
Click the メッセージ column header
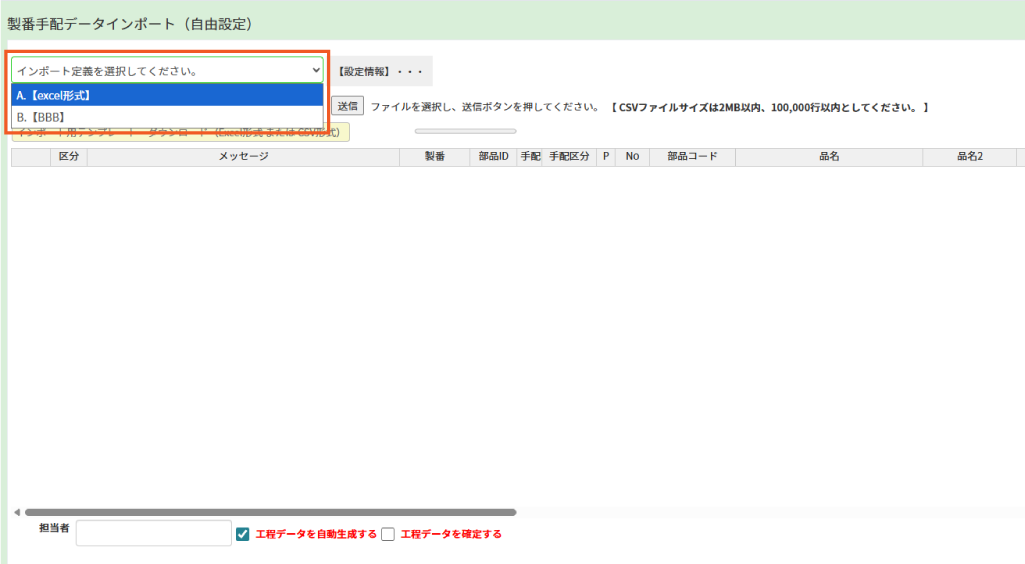click(243, 157)
